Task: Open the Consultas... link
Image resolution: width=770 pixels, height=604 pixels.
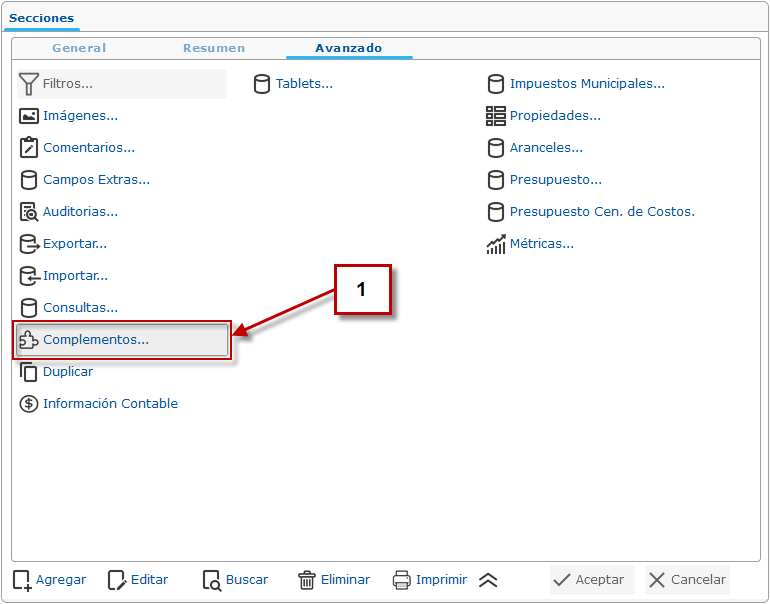Action: point(81,308)
